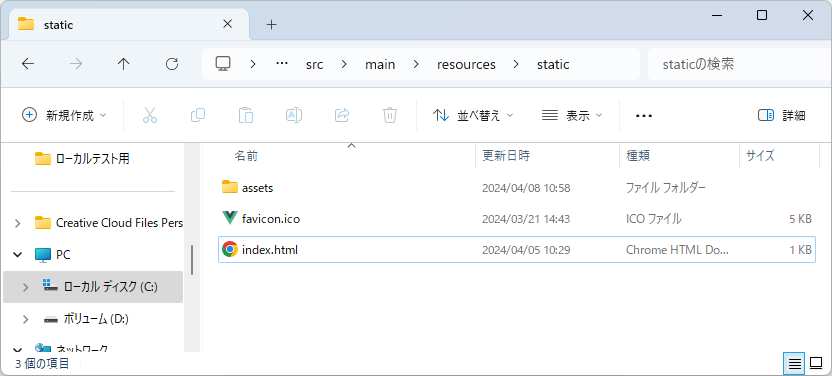Close the static tab

point(227,24)
